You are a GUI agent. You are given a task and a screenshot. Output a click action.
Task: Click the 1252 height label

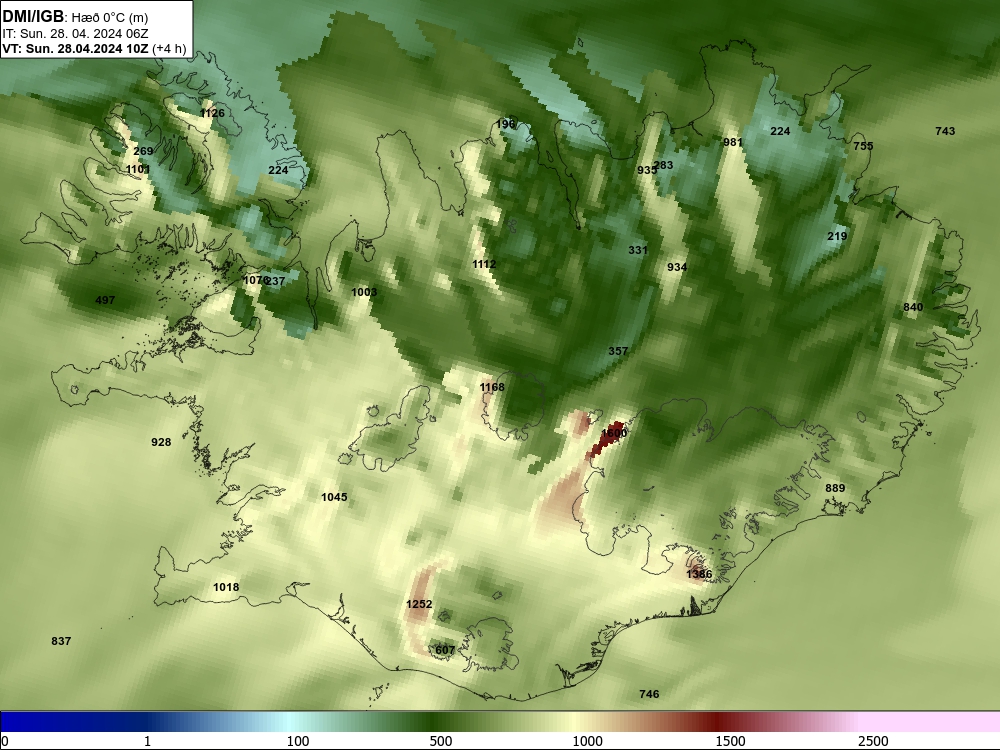click(419, 605)
